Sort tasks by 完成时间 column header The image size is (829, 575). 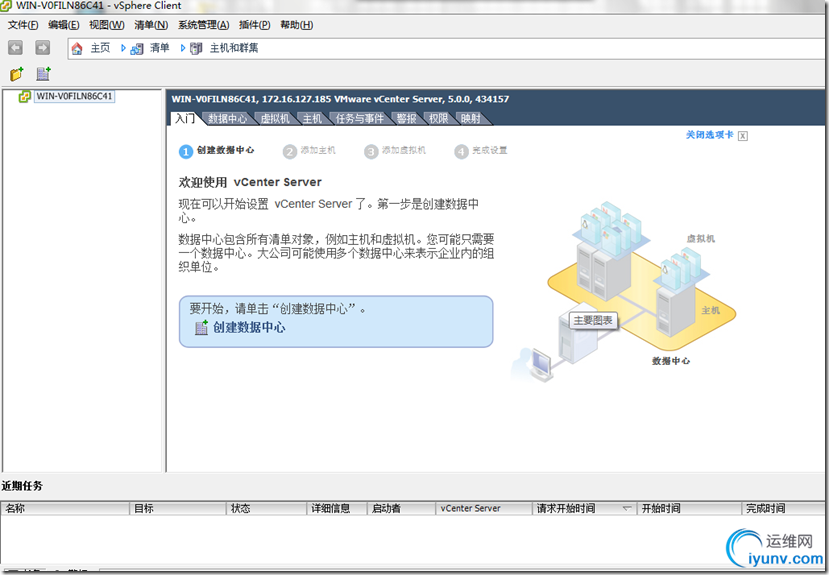tap(785, 508)
